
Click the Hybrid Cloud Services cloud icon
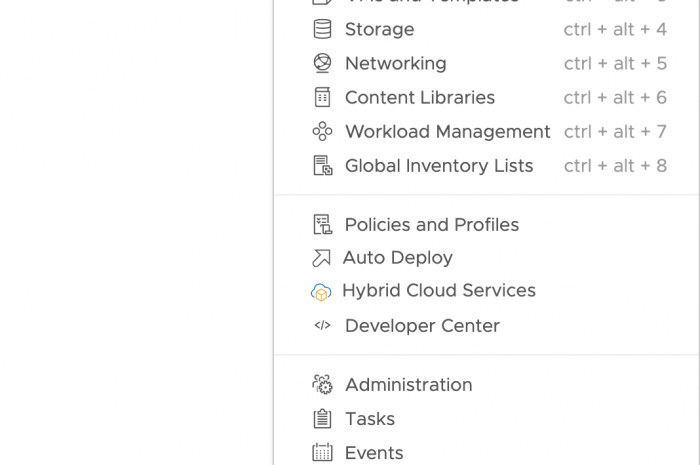(321, 292)
